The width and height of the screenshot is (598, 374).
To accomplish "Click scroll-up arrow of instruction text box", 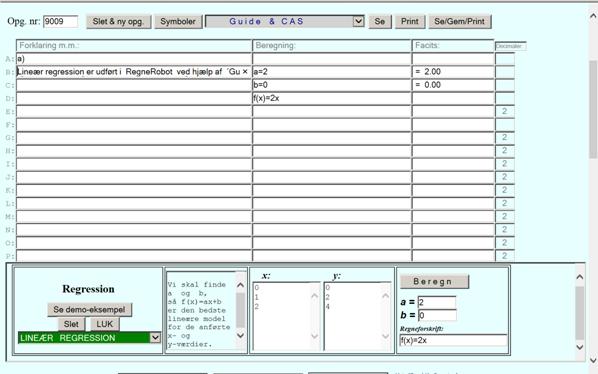I will point(241,284).
